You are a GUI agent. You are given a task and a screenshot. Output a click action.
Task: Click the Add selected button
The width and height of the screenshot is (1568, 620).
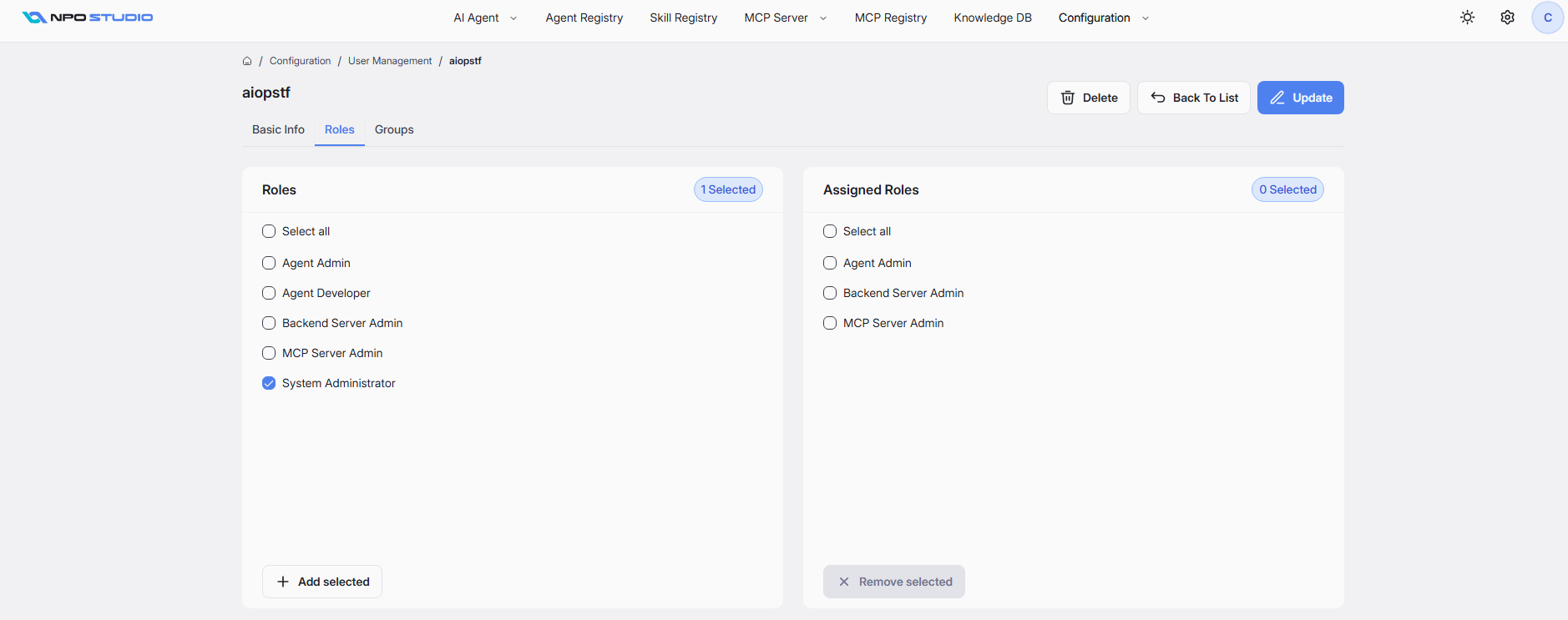point(322,582)
